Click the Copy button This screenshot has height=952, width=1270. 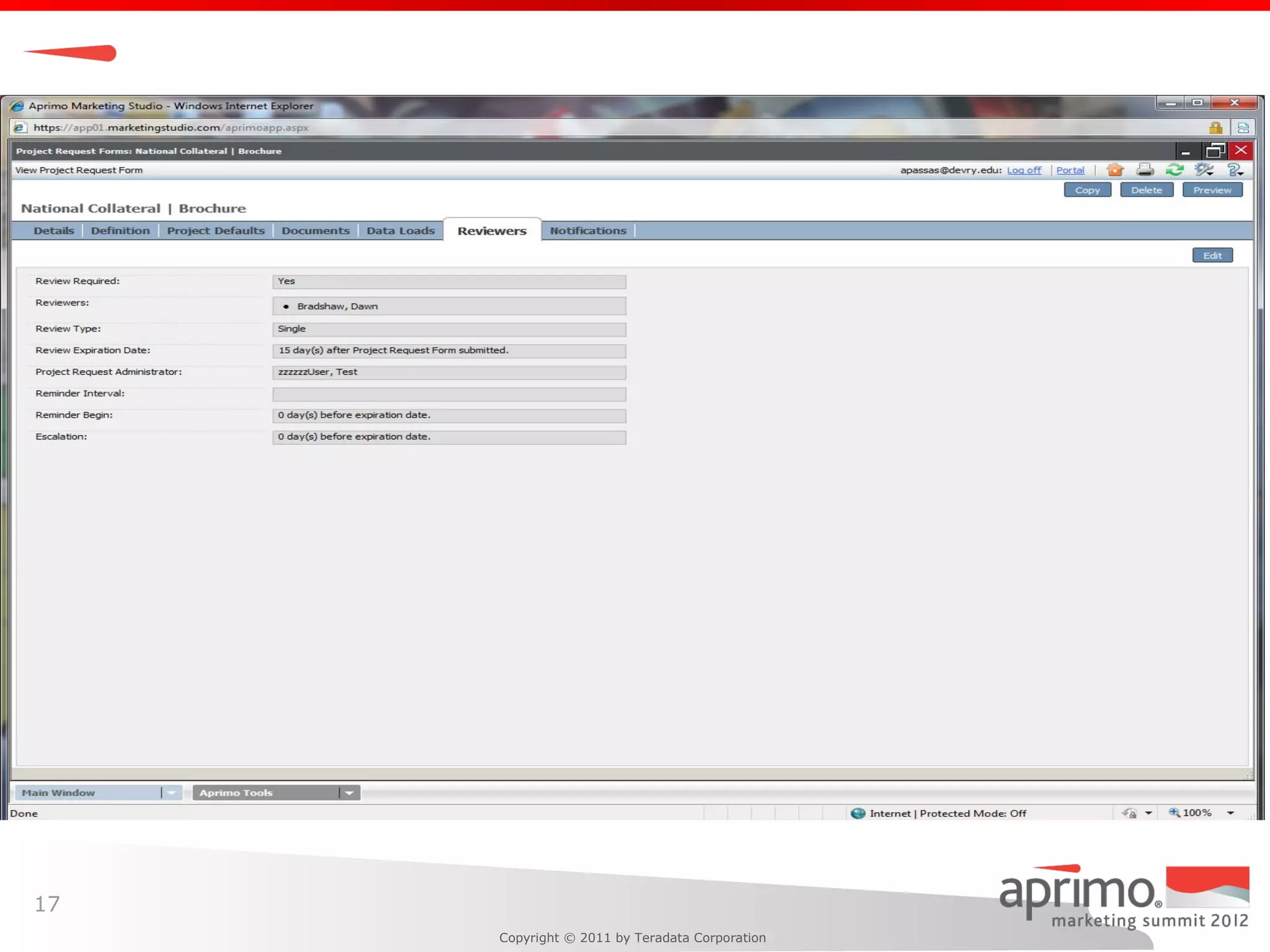(x=1087, y=190)
